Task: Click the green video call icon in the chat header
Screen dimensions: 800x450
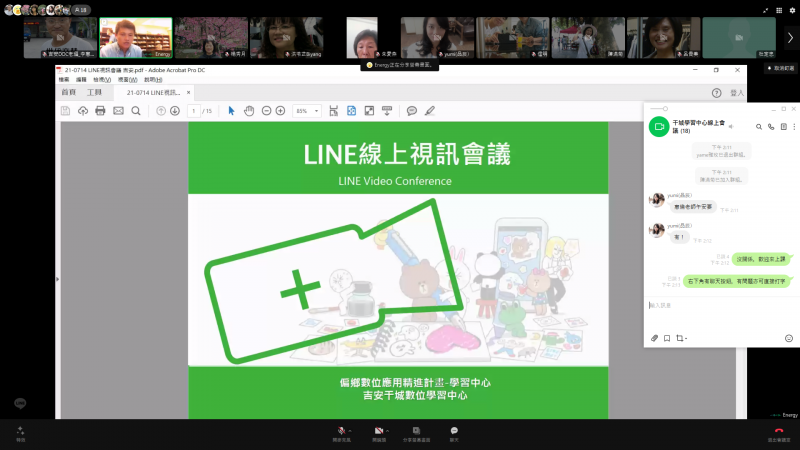Action: (x=659, y=127)
